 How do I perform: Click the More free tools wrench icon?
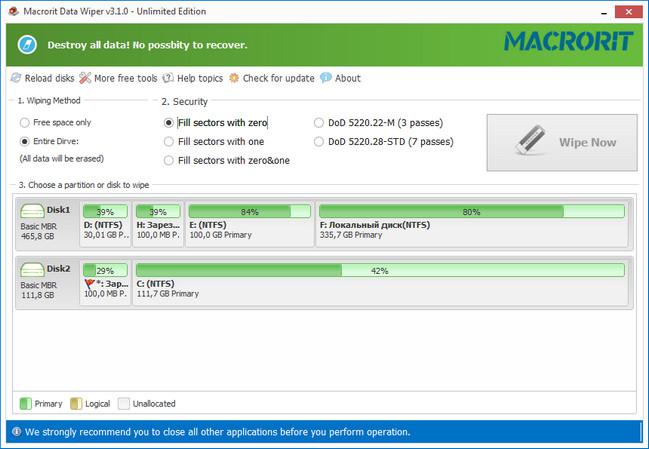click(x=85, y=78)
